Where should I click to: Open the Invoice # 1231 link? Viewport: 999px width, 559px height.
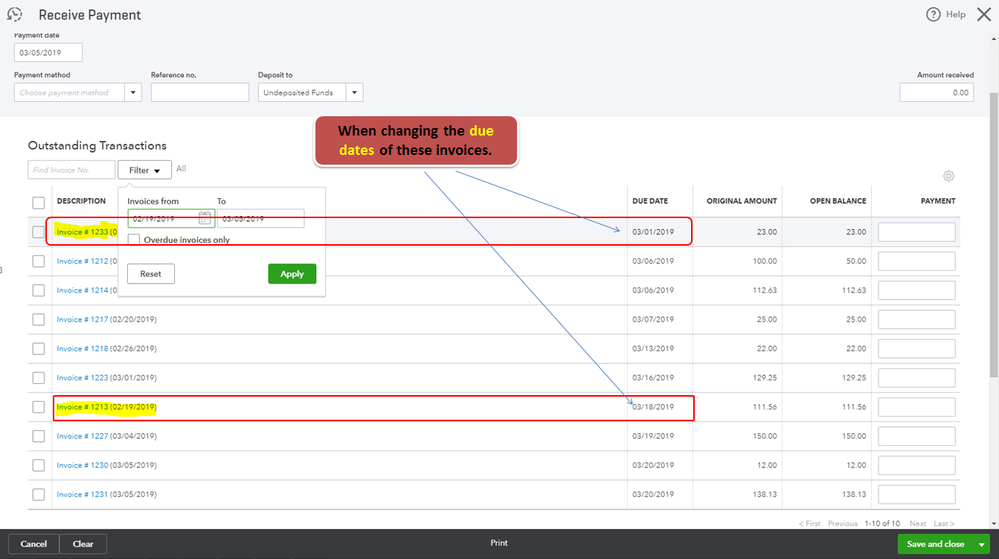(x=82, y=495)
